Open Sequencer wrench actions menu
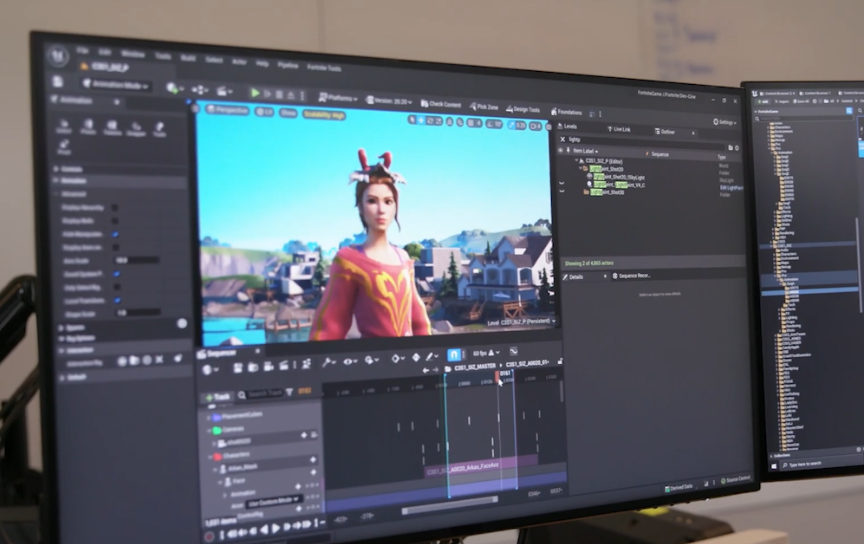The height and width of the screenshot is (544, 864). tap(329, 362)
